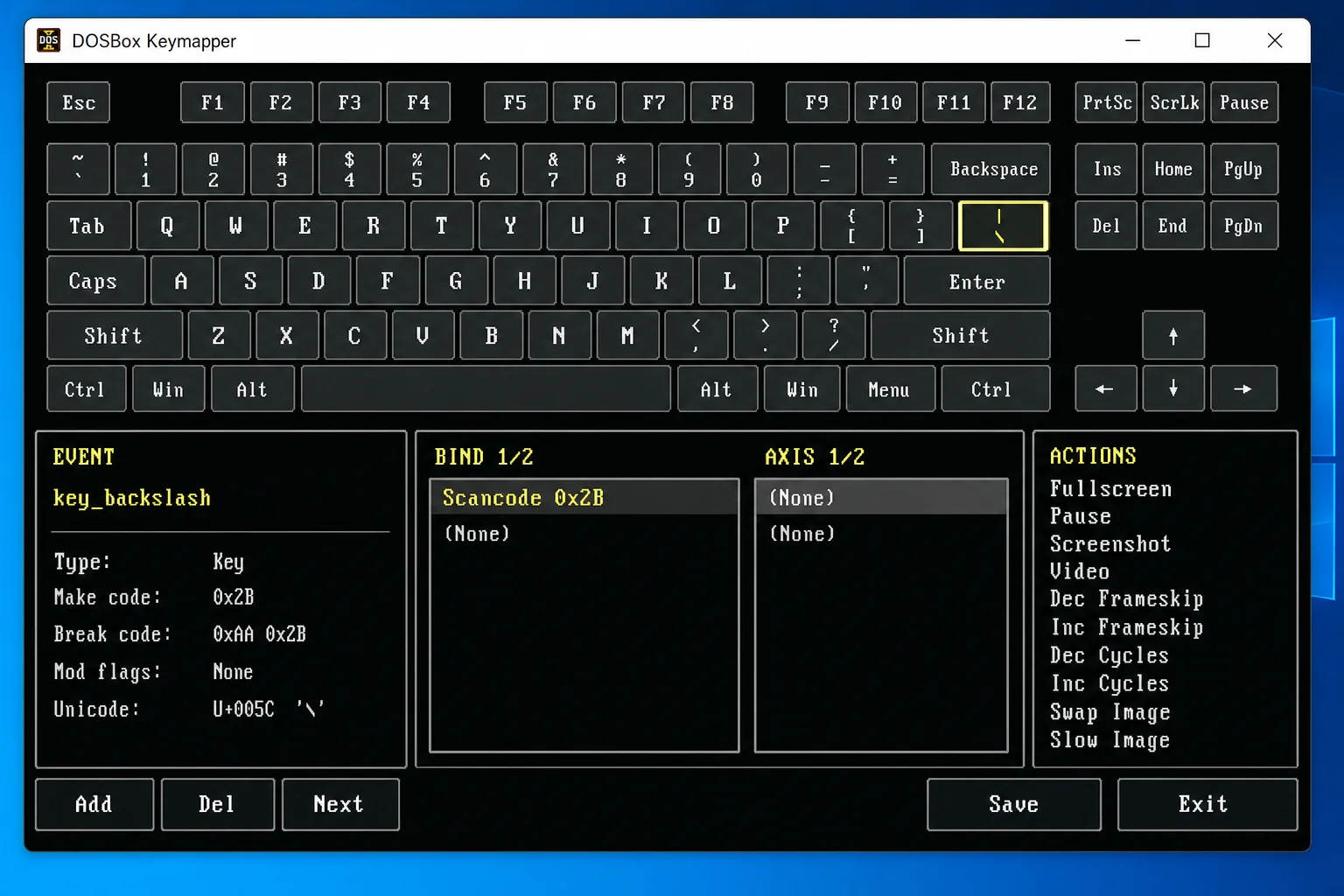
Task: Choose the Screenshot action
Action: click(x=1110, y=544)
